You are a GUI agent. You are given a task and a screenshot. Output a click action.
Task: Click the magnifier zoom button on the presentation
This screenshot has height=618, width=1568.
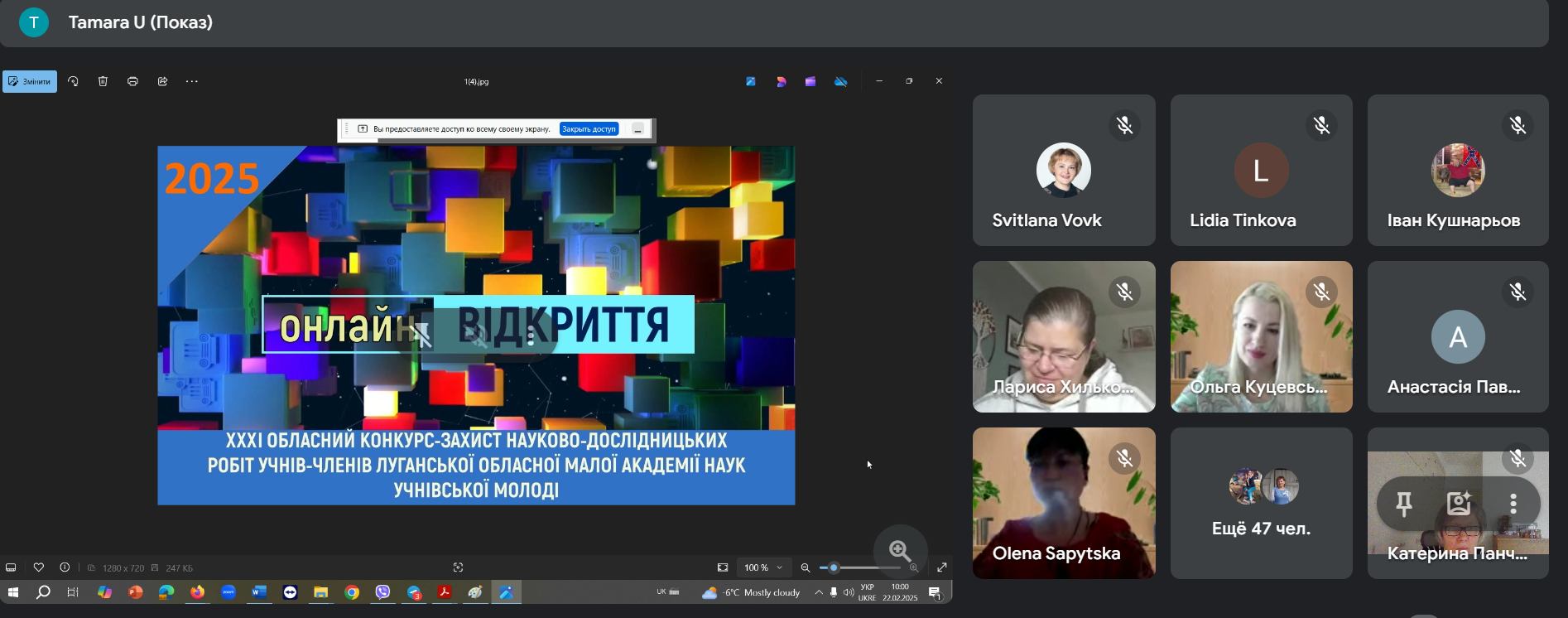(x=900, y=551)
